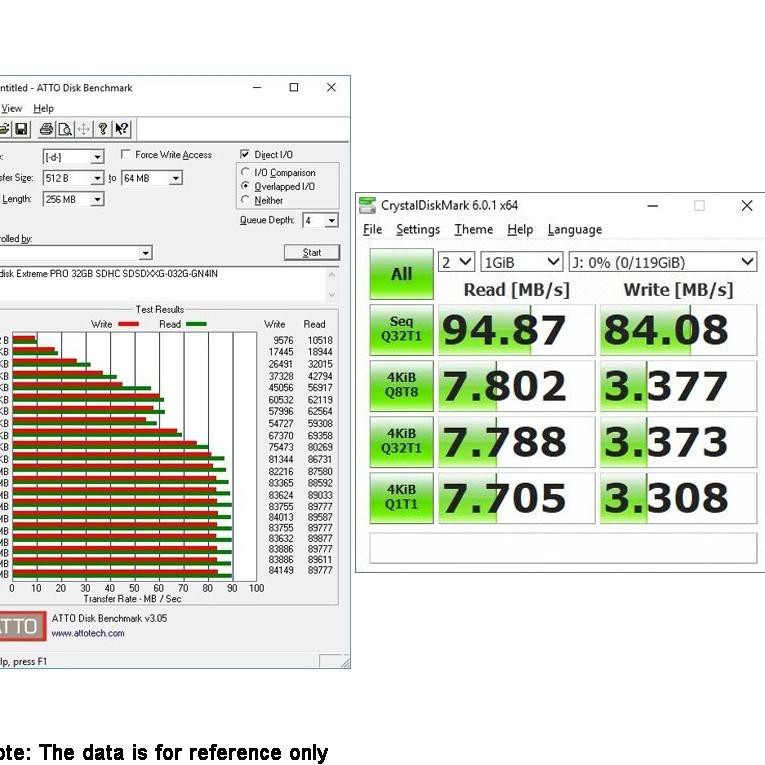The image size is (765, 765).
Task: Open the Queue Depth dropdown
Action: point(331,220)
